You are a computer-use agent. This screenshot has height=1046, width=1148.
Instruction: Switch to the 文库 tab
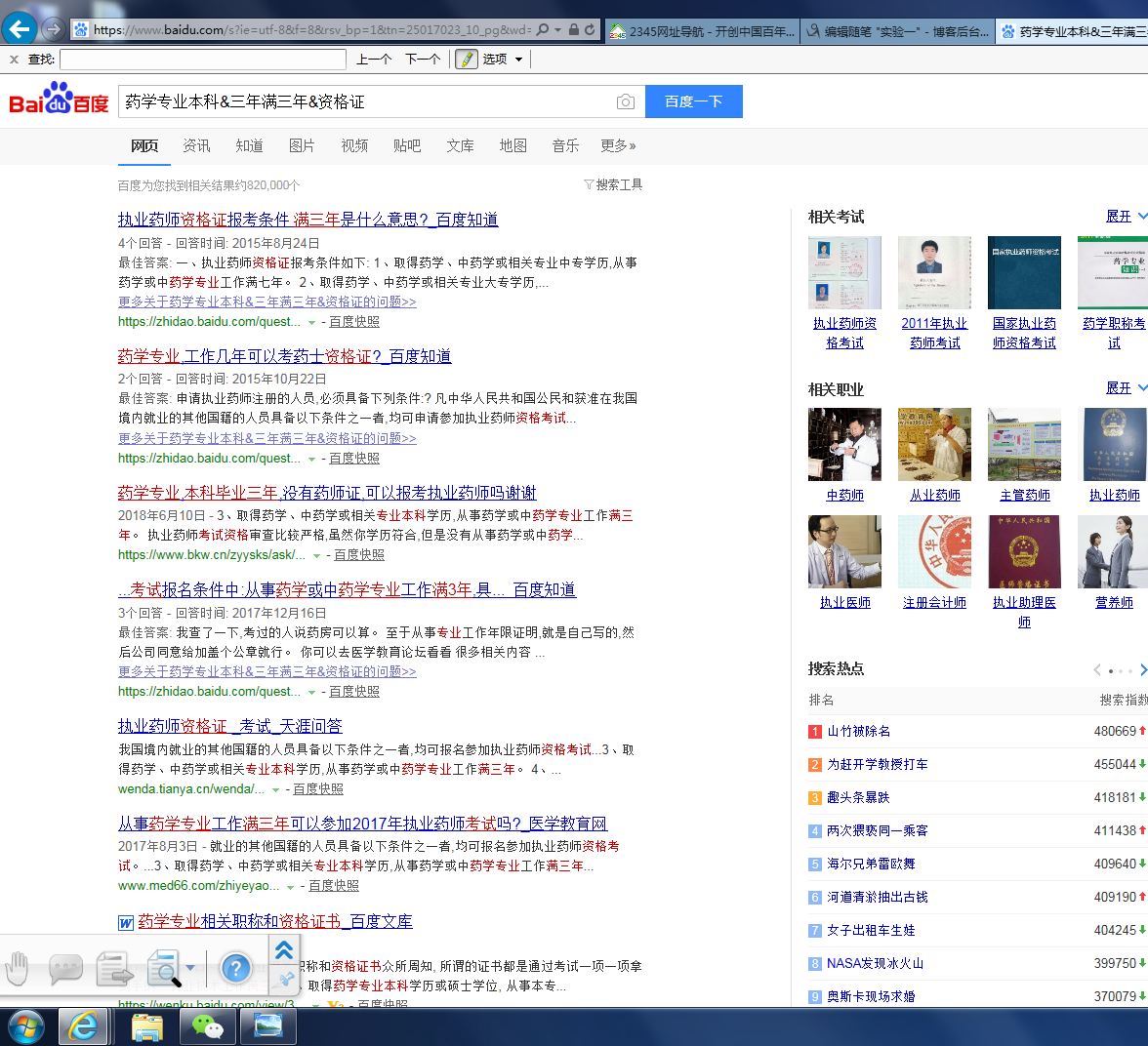[x=460, y=145]
